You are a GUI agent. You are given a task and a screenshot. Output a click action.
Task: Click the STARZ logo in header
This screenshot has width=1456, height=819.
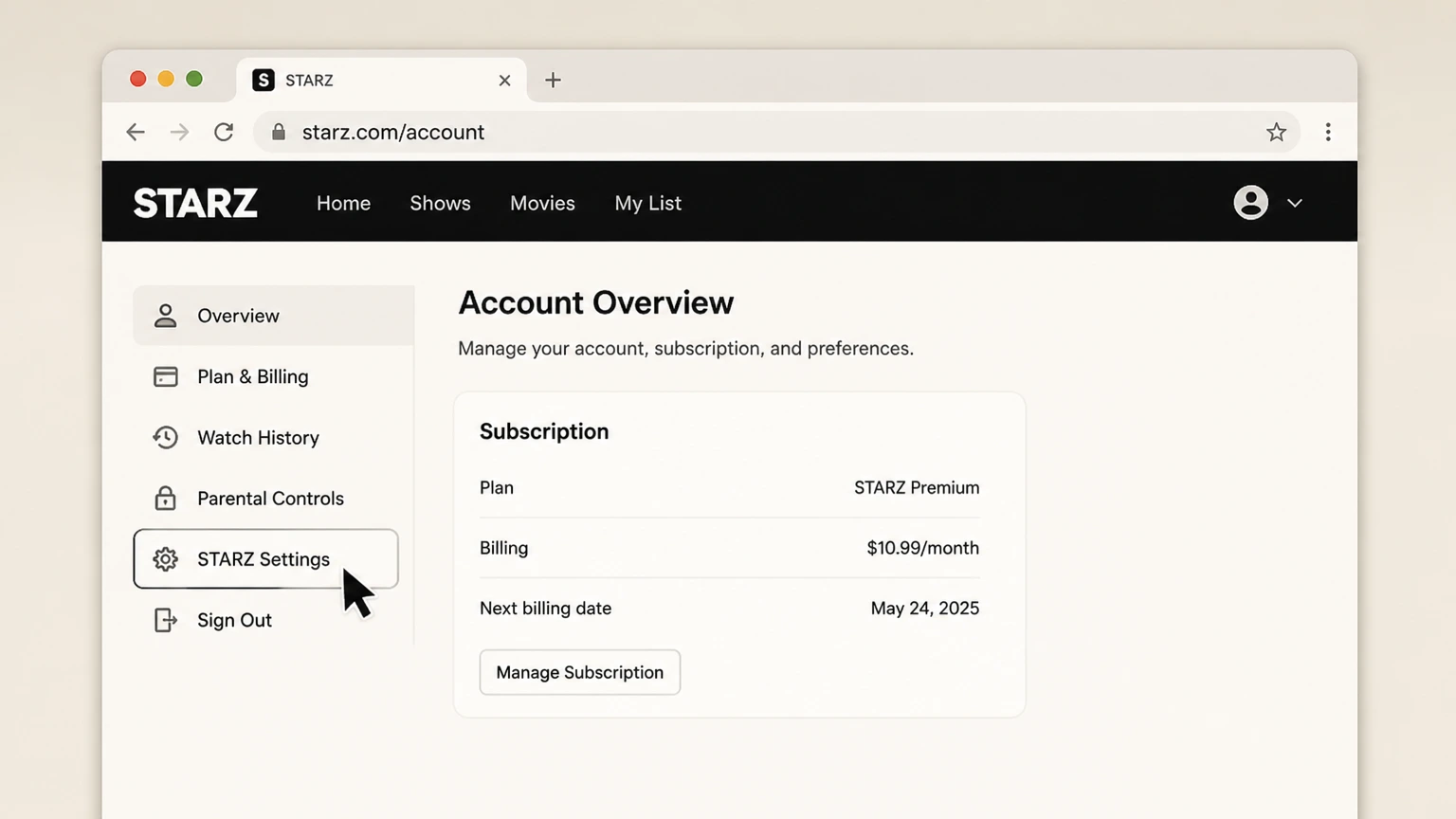point(195,203)
